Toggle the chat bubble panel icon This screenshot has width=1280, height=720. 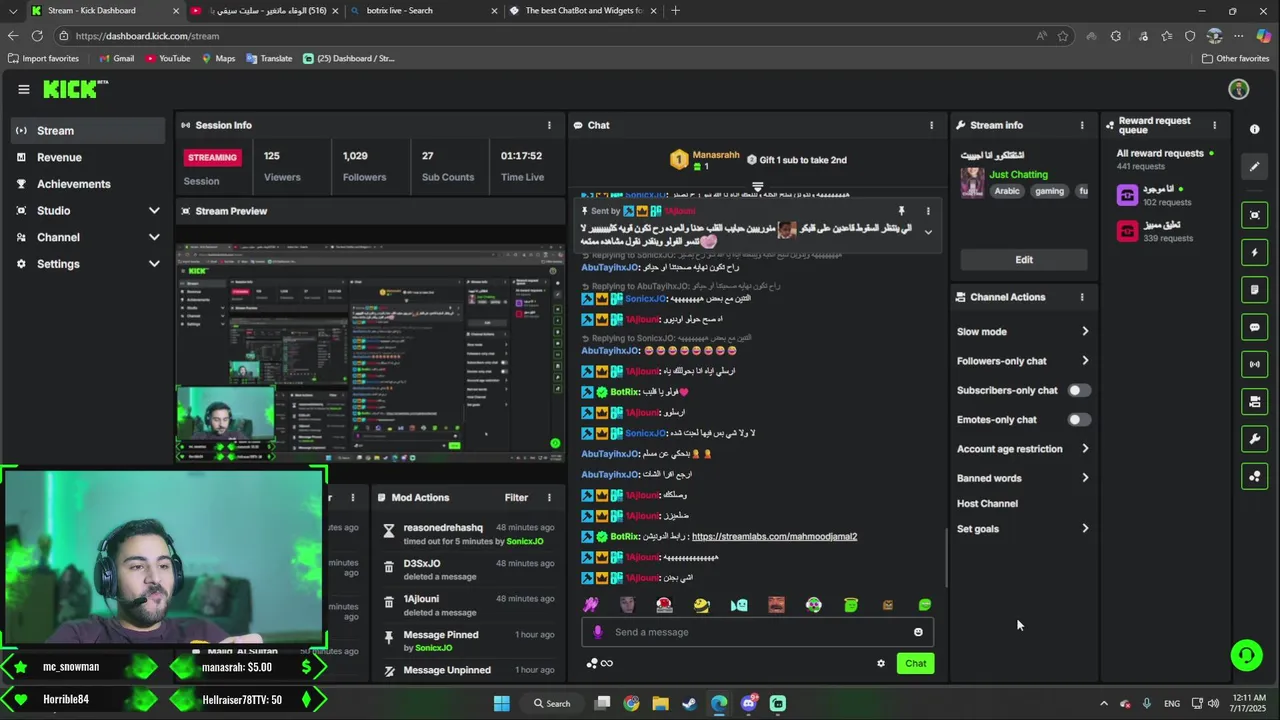1255,327
